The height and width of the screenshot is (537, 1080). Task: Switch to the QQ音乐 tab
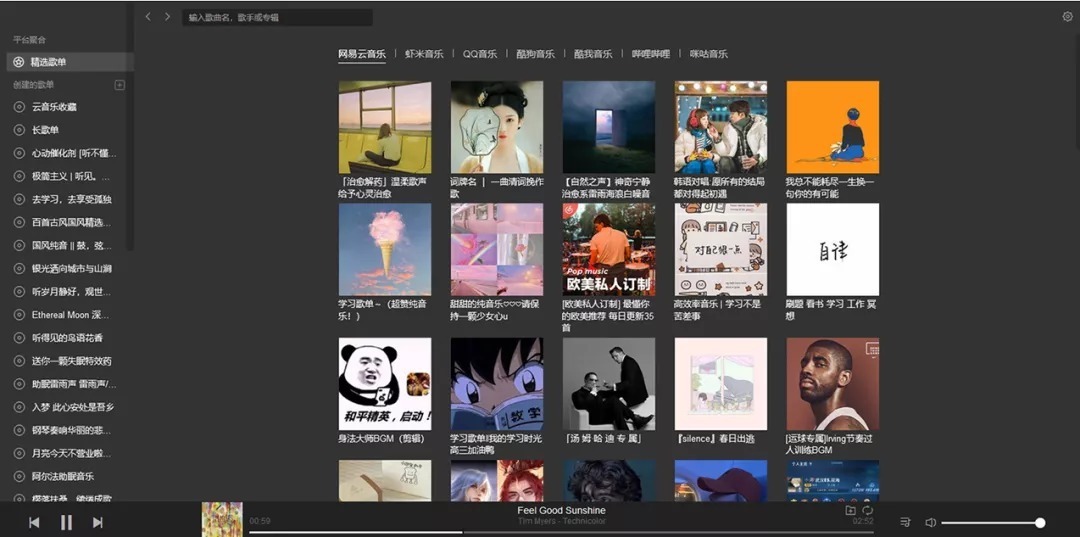pos(480,54)
